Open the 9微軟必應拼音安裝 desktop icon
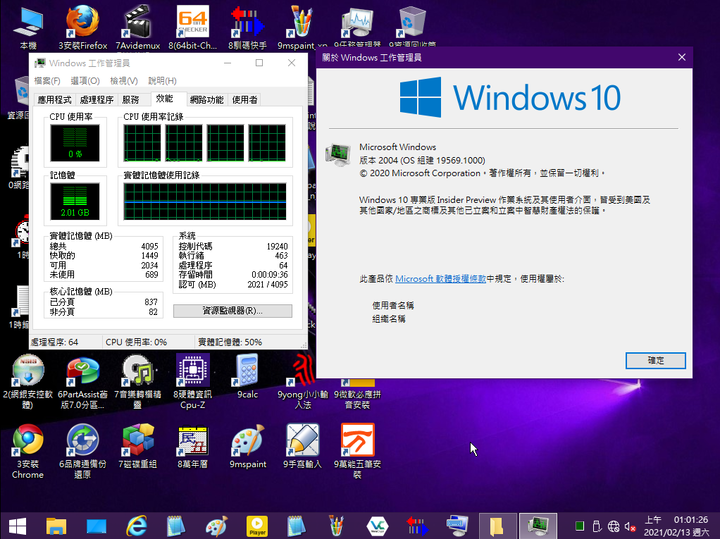 [x=358, y=394]
